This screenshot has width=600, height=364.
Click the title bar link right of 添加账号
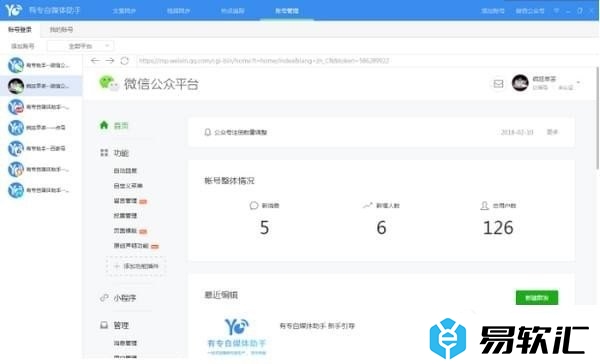click(530, 11)
